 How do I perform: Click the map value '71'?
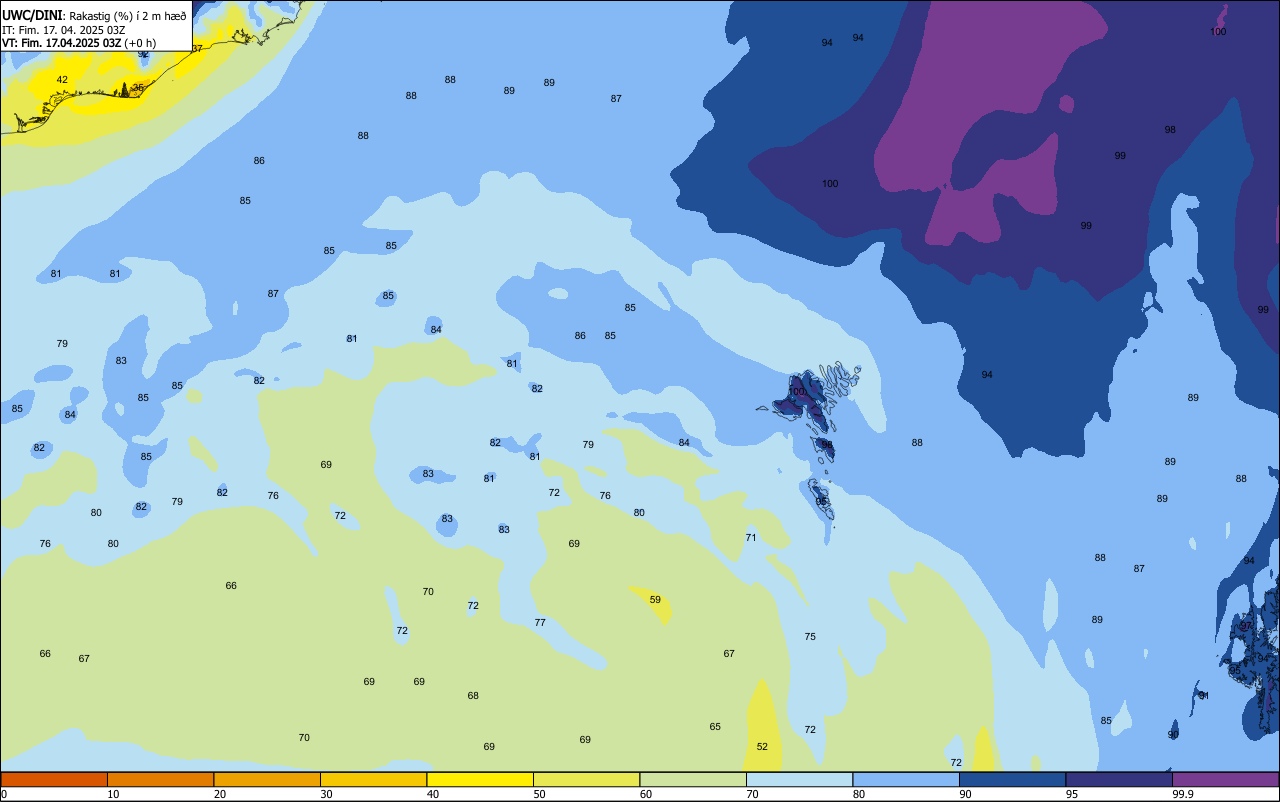(x=751, y=538)
